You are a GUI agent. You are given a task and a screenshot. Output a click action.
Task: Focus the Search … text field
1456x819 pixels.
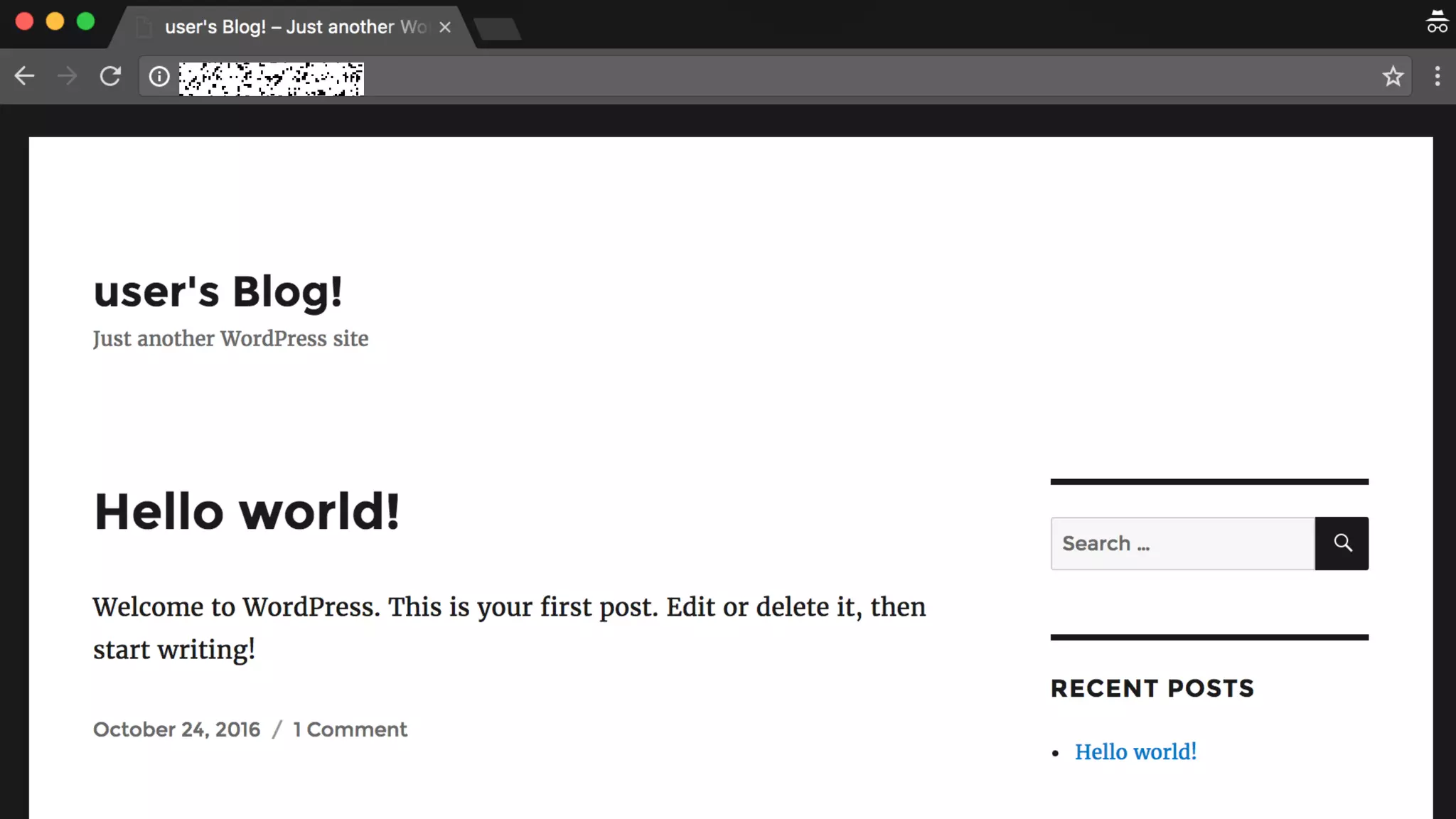(x=1182, y=544)
